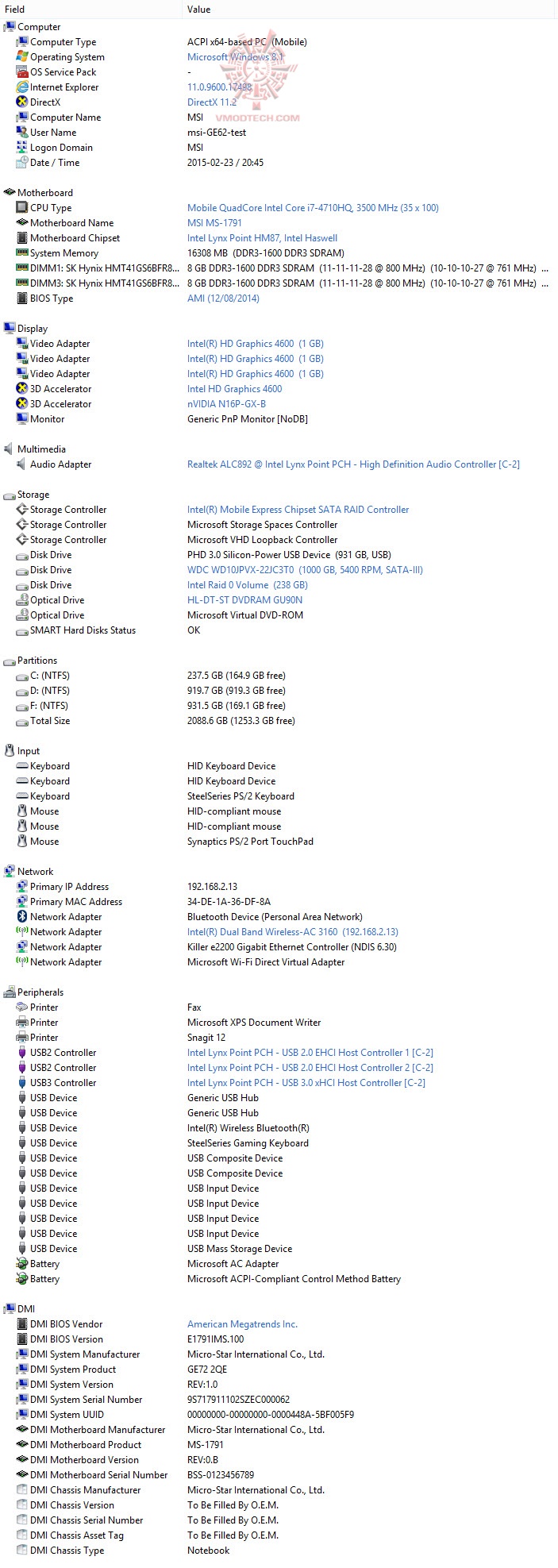The width and height of the screenshot is (558, 1568).
Task: Open the Realtek ALC892 audio controller link
Action: [x=353, y=464]
